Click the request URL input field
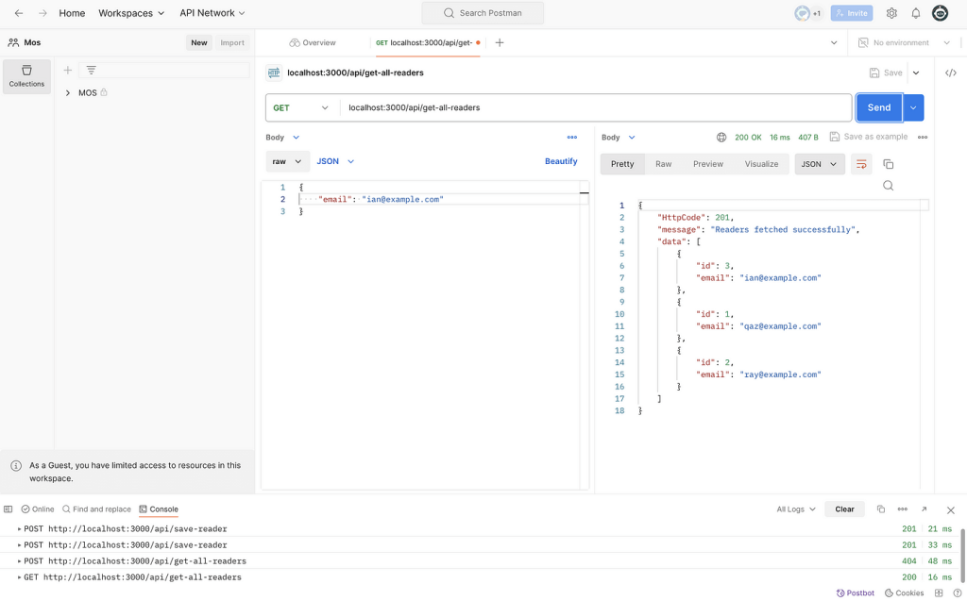The width and height of the screenshot is (968, 606). click(596, 107)
